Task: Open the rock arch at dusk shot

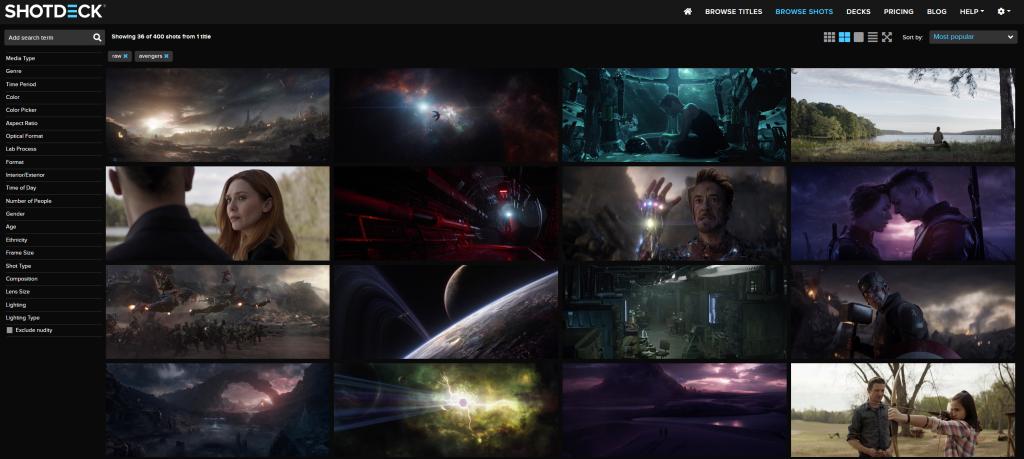Action: [217, 411]
